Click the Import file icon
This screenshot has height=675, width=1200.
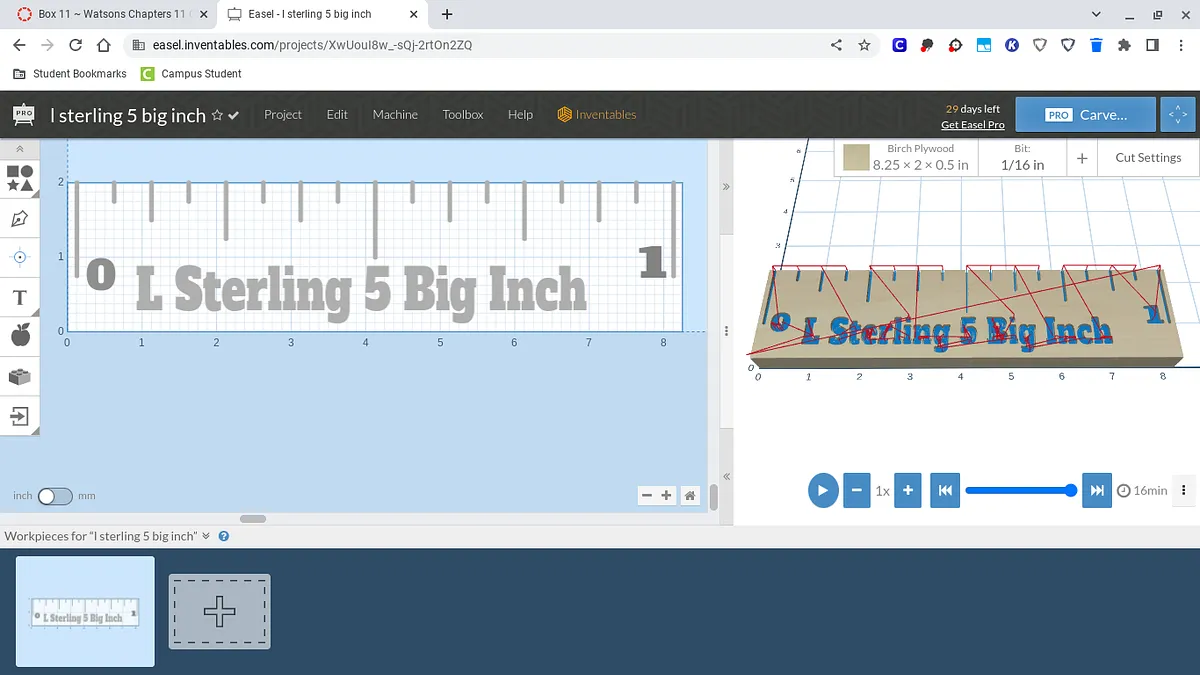pyautogui.click(x=20, y=415)
